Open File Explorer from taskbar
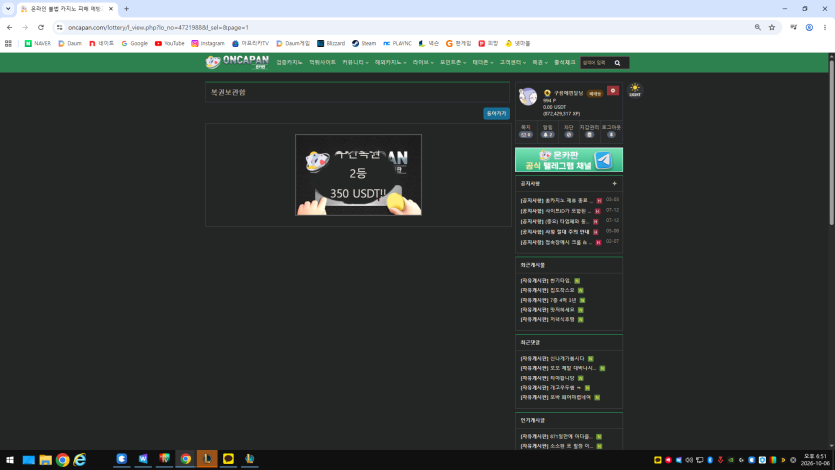The image size is (835, 470). coord(45,459)
